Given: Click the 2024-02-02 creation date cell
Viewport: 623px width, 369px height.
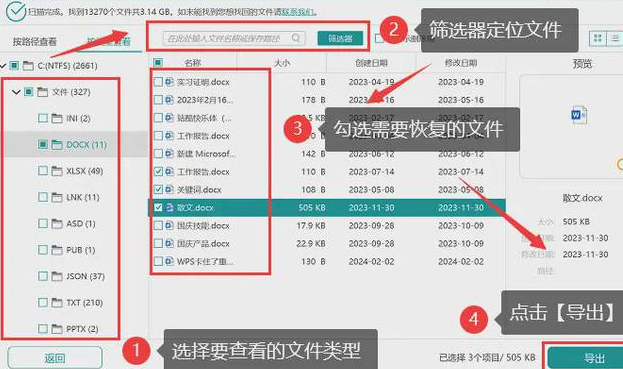Looking at the screenshot, I should 371,261.
